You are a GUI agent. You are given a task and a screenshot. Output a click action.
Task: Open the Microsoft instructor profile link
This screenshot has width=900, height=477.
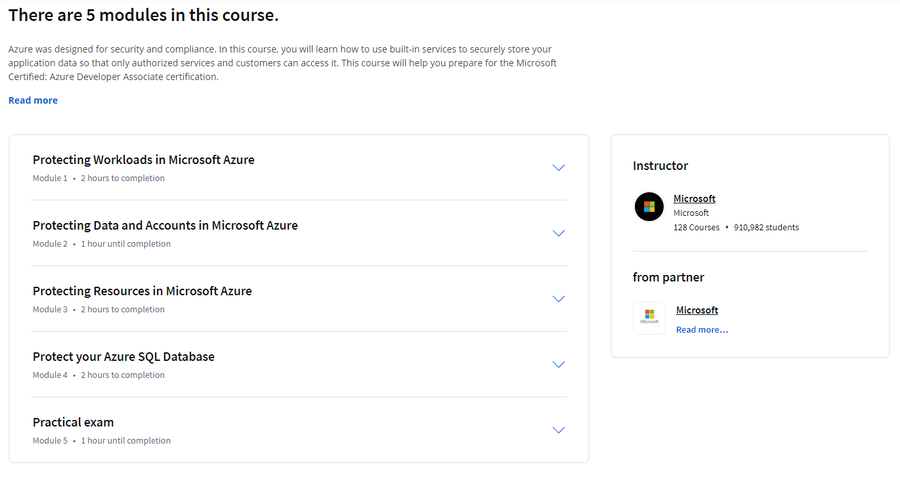pos(694,199)
